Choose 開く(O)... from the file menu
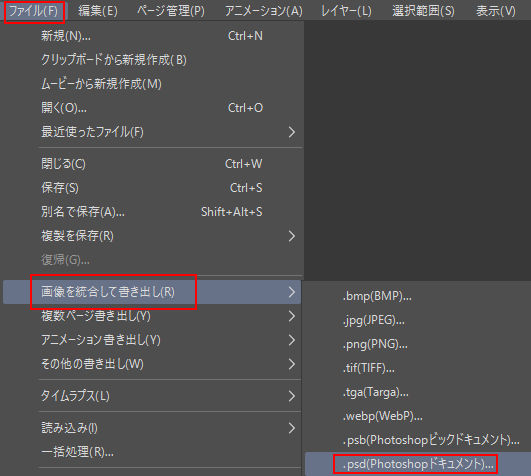Viewport: 531px width, 476px height. (152, 108)
